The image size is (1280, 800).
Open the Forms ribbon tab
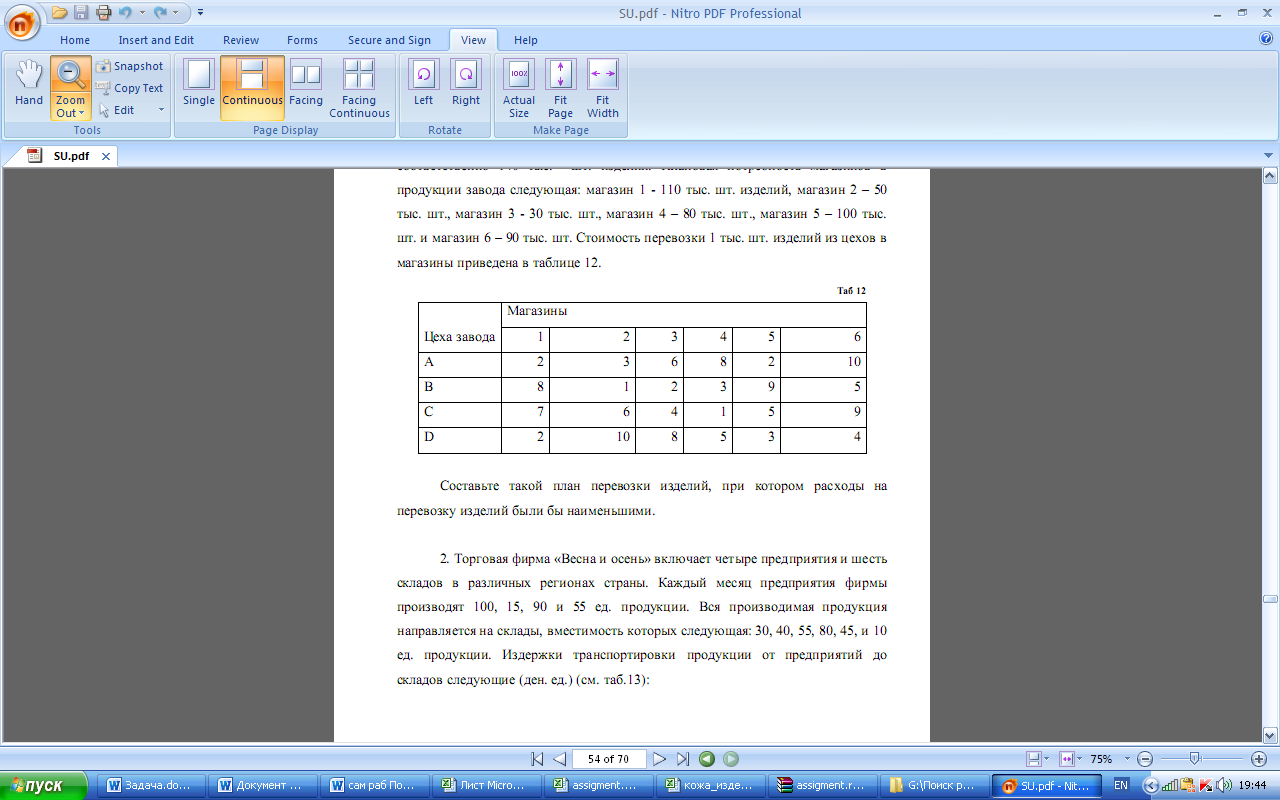(x=302, y=40)
